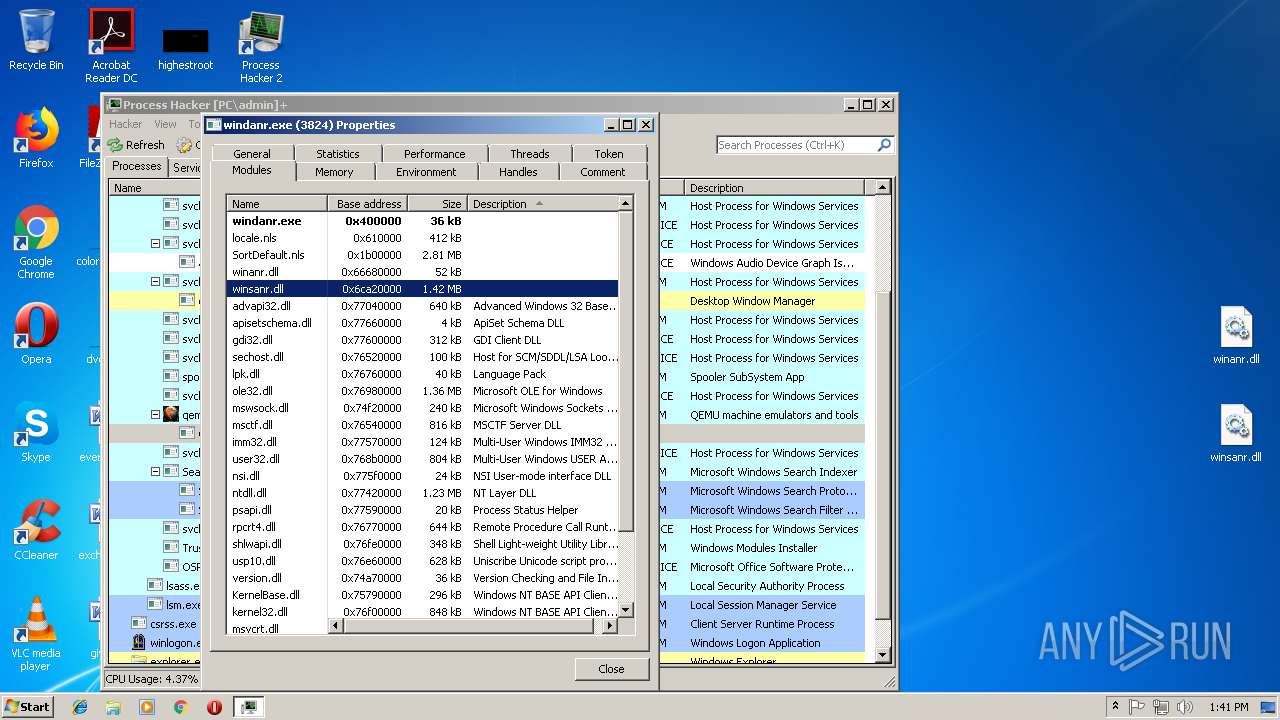Select winanr.dll module in list
The width and height of the screenshot is (1280, 720).
pos(423,272)
